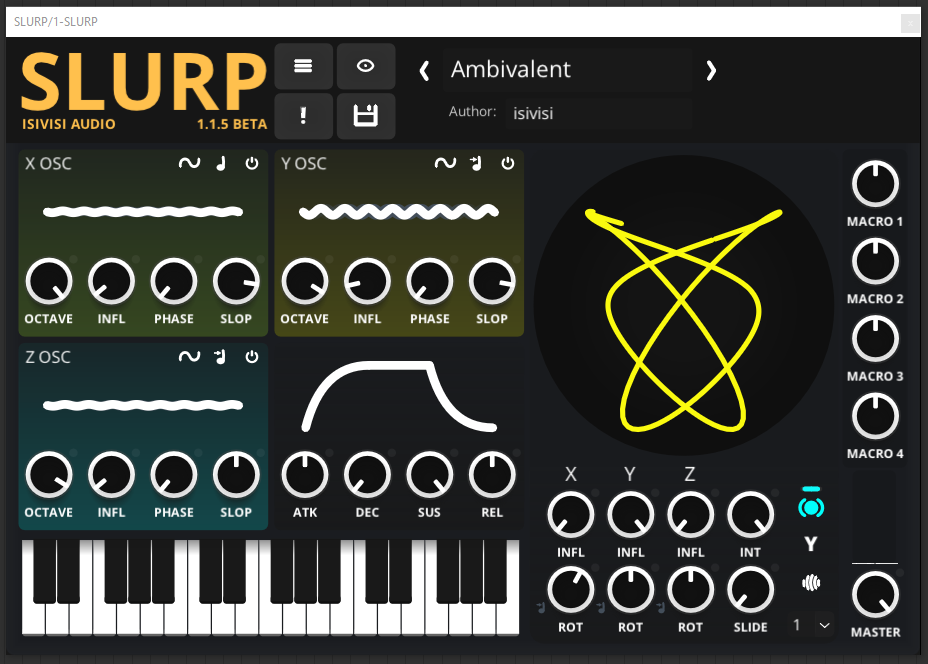Click Z OSC PHASE knob
Viewport: 928px width, 664px height.
(174, 475)
